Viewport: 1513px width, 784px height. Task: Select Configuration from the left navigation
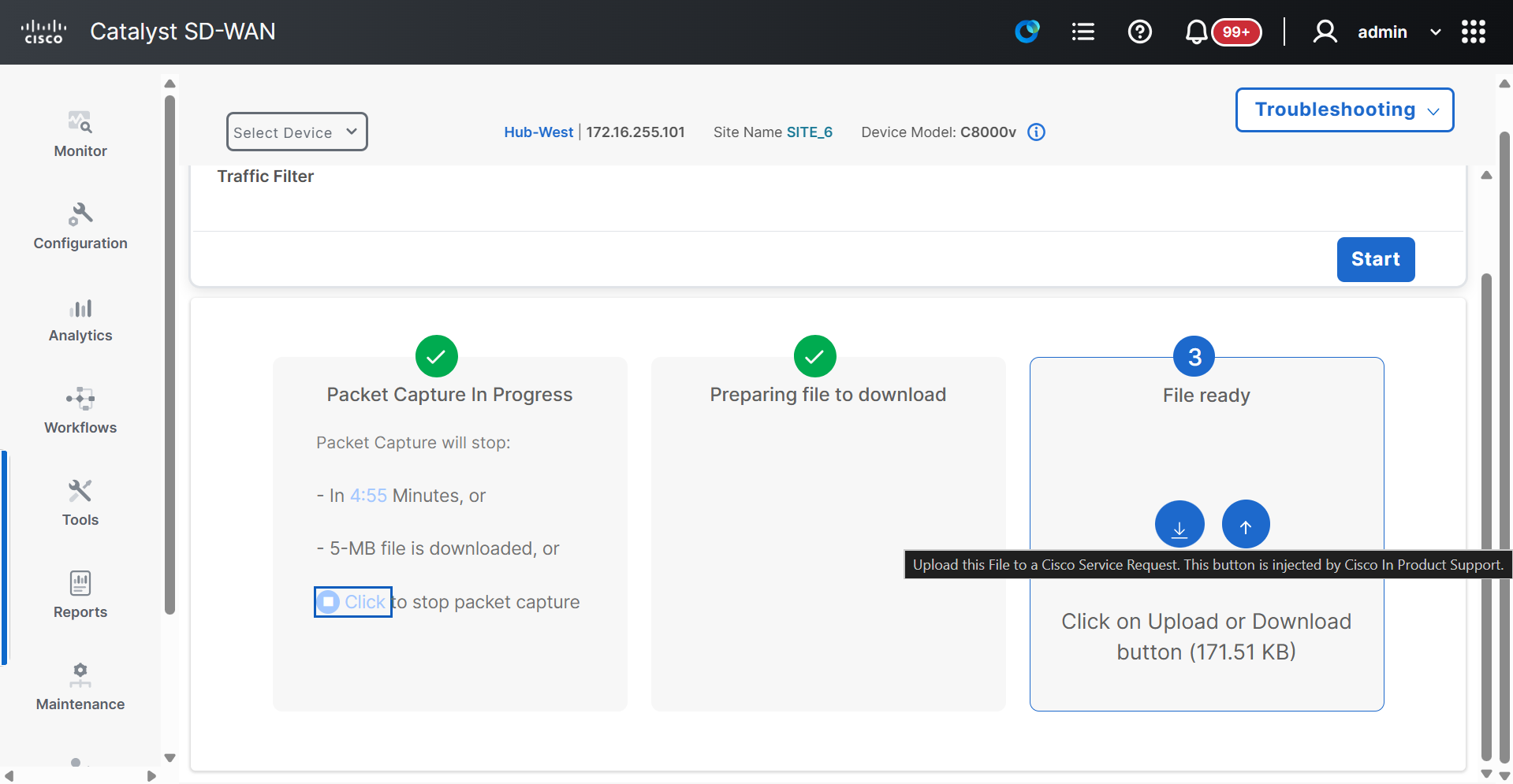[80, 226]
